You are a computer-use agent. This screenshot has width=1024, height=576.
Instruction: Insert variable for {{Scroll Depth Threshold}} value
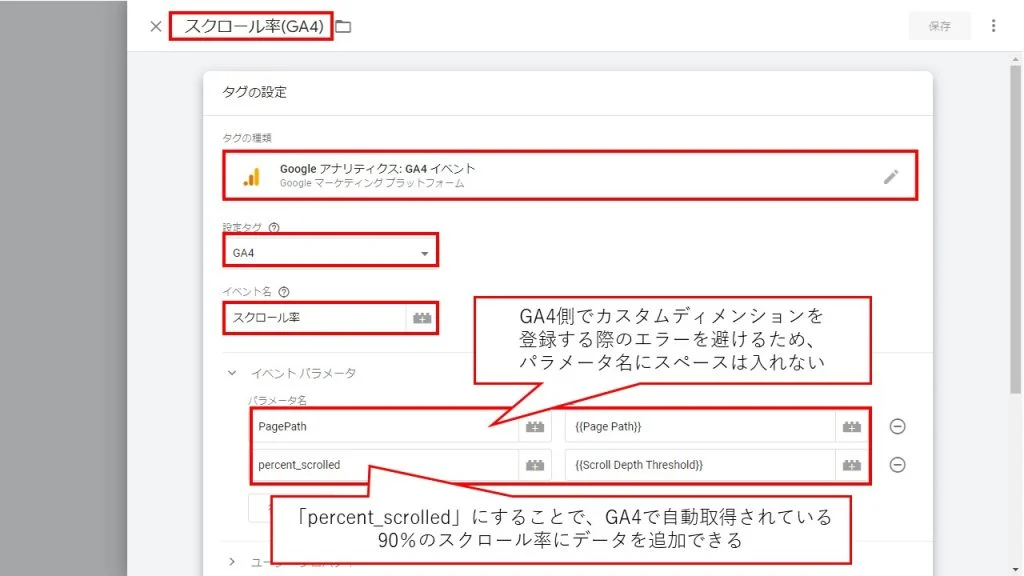[852, 465]
